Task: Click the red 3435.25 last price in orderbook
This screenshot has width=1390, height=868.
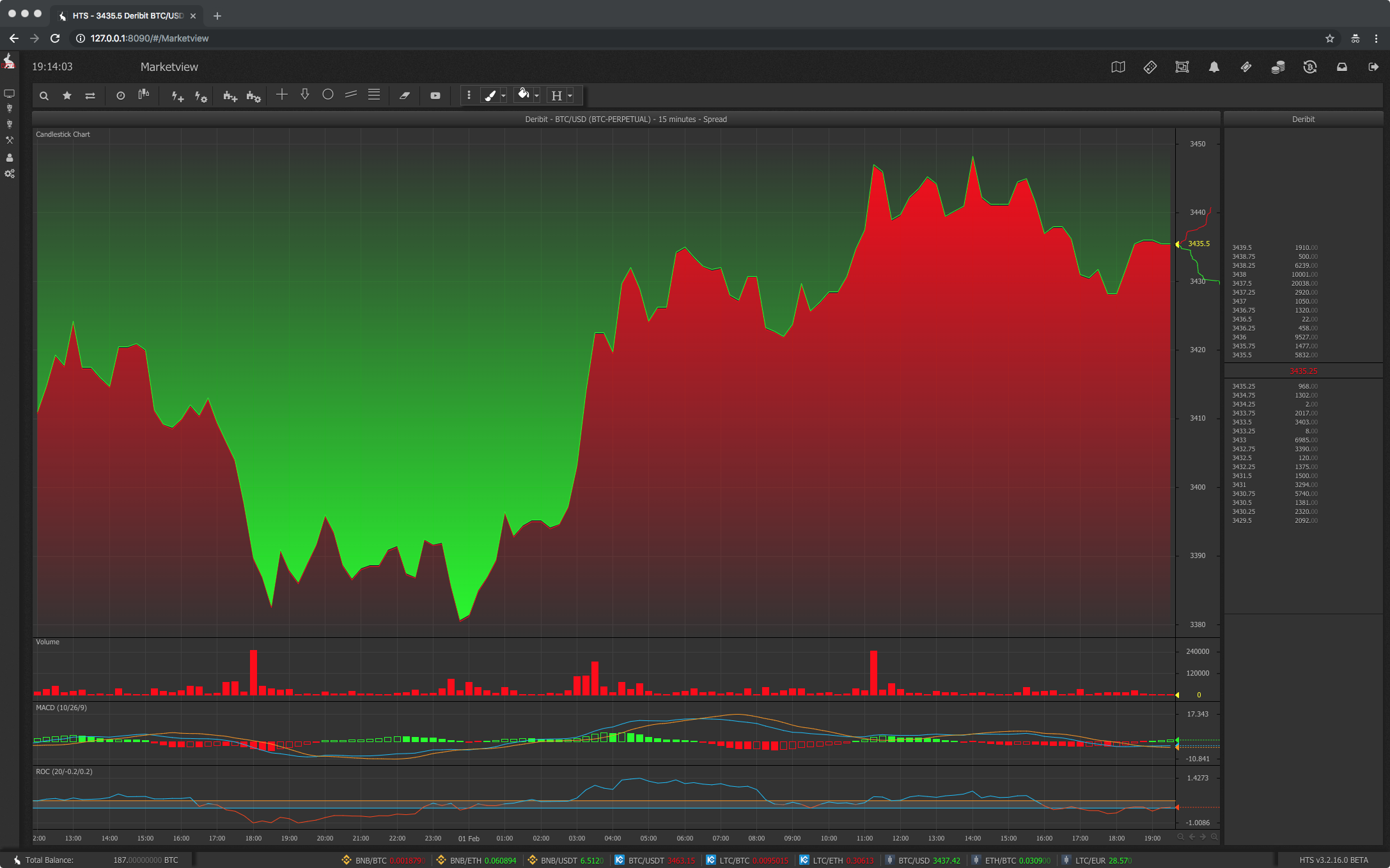Action: (1303, 371)
